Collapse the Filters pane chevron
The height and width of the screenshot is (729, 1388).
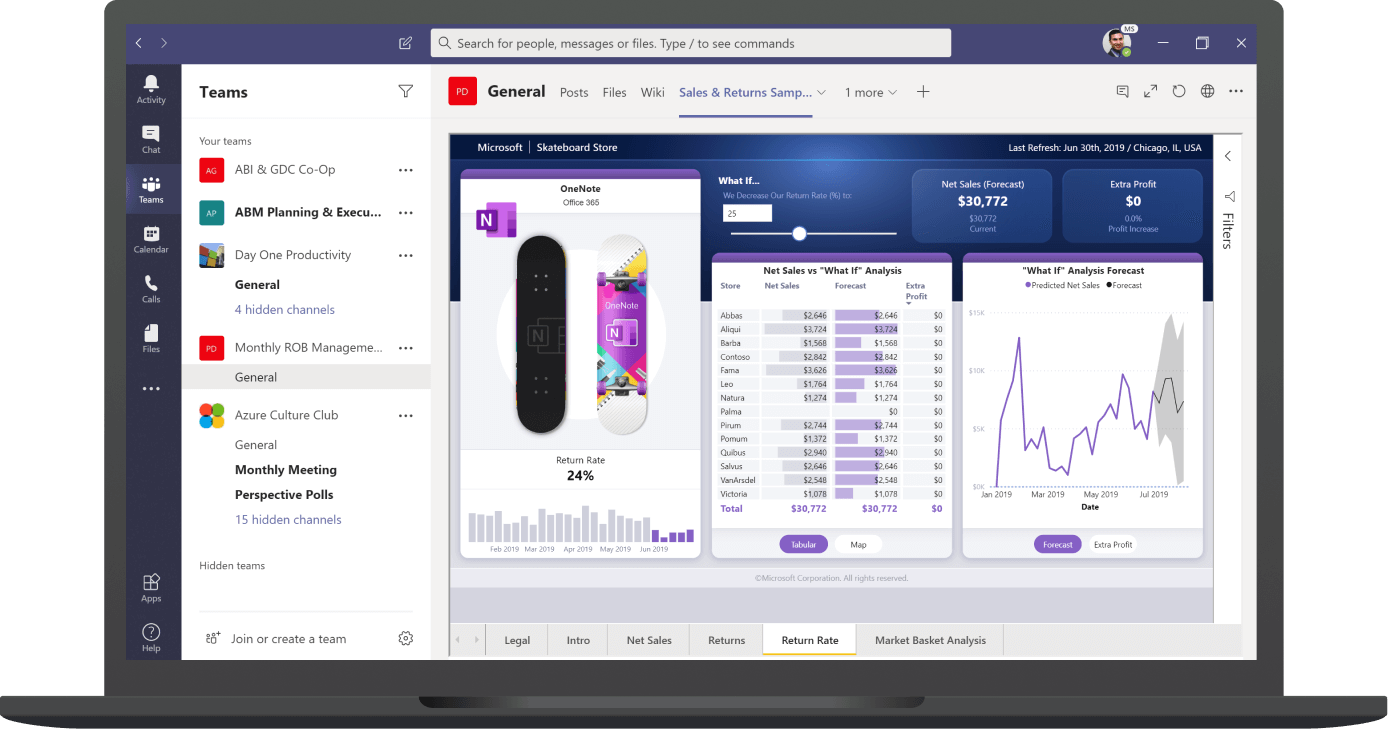[1227, 156]
